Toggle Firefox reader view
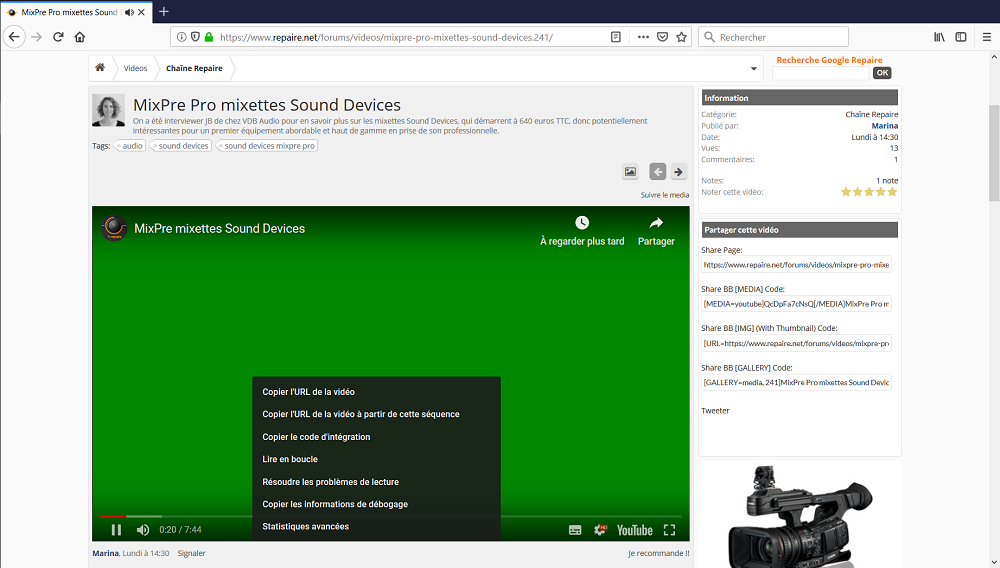Viewport: 1000px width, 568px height. tap(616, 37)
